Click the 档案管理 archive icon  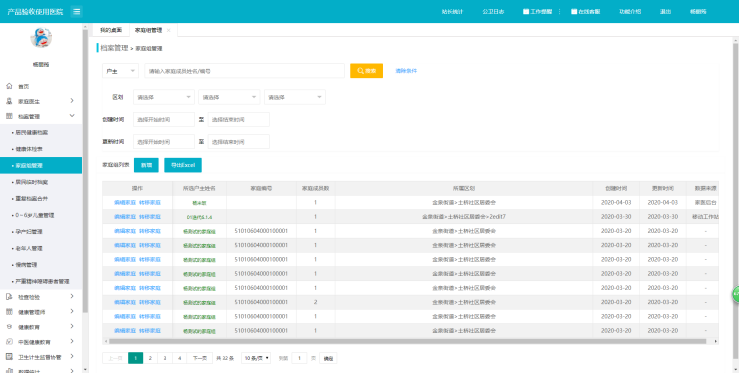pyautogui.click(x=9, y=116)
